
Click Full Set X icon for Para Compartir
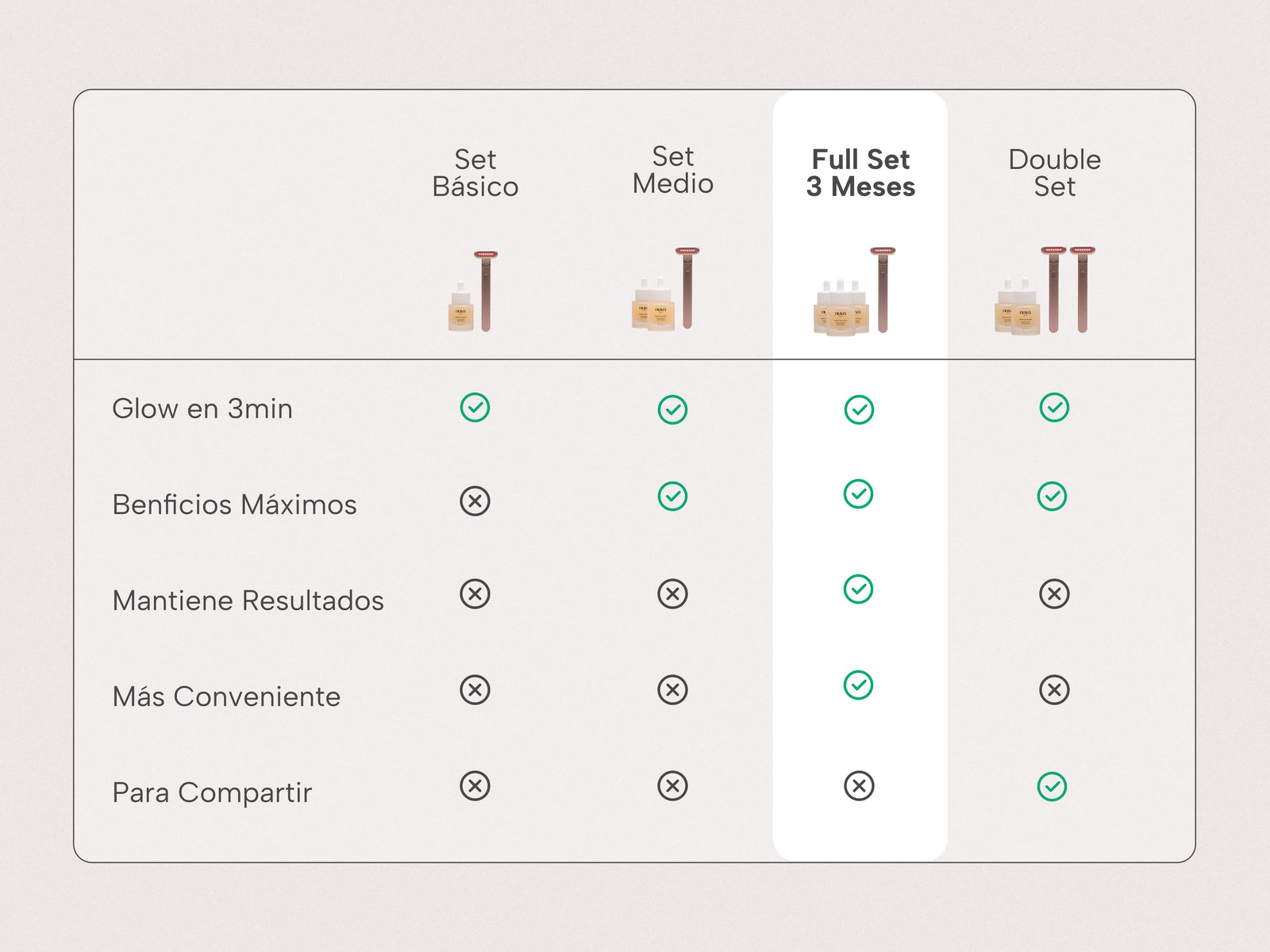tap(859, 786)
